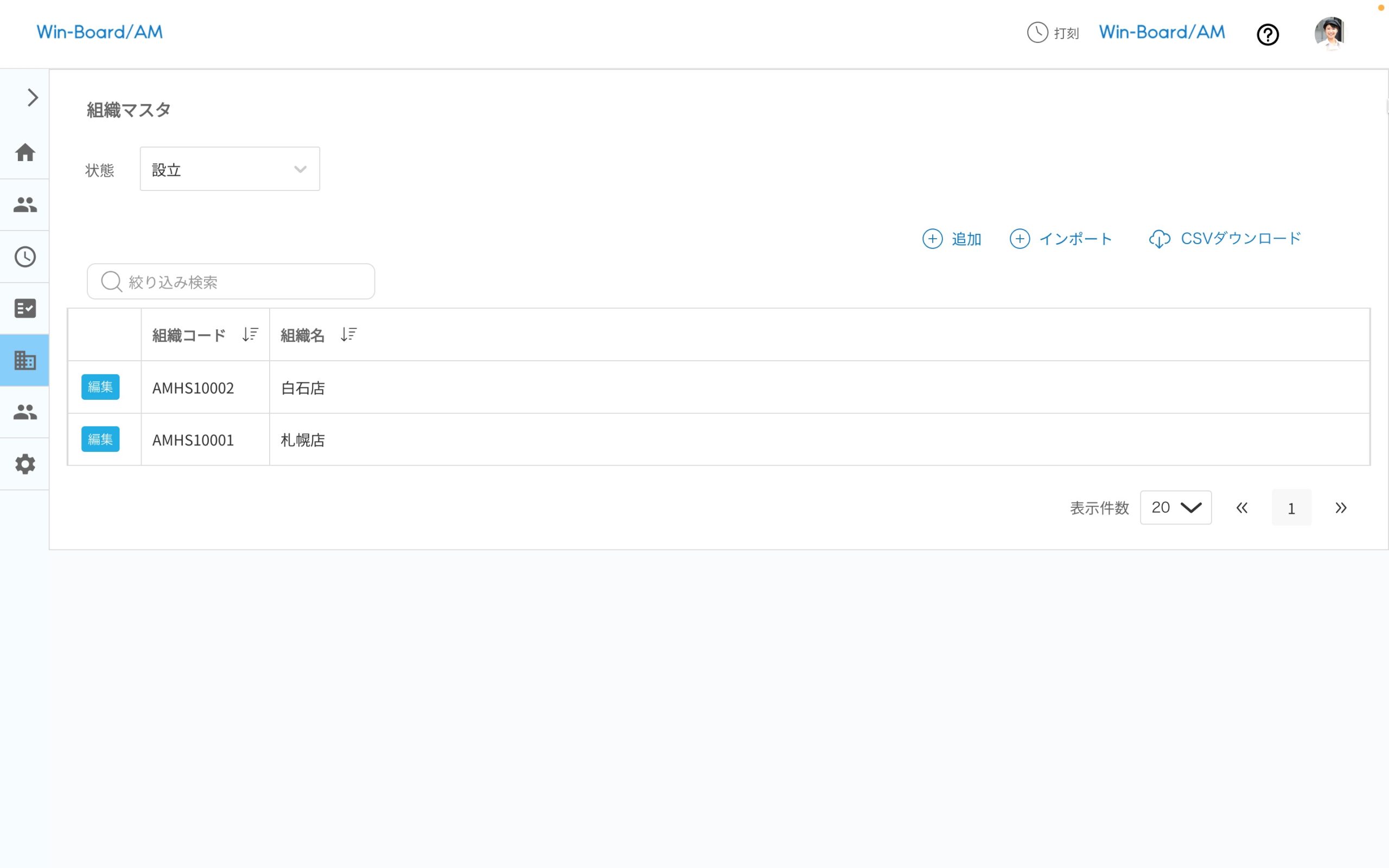Change the 表示件数 value from 20
The height and width of the screenshot is (868, 1389).
[x=1175, y=507]
